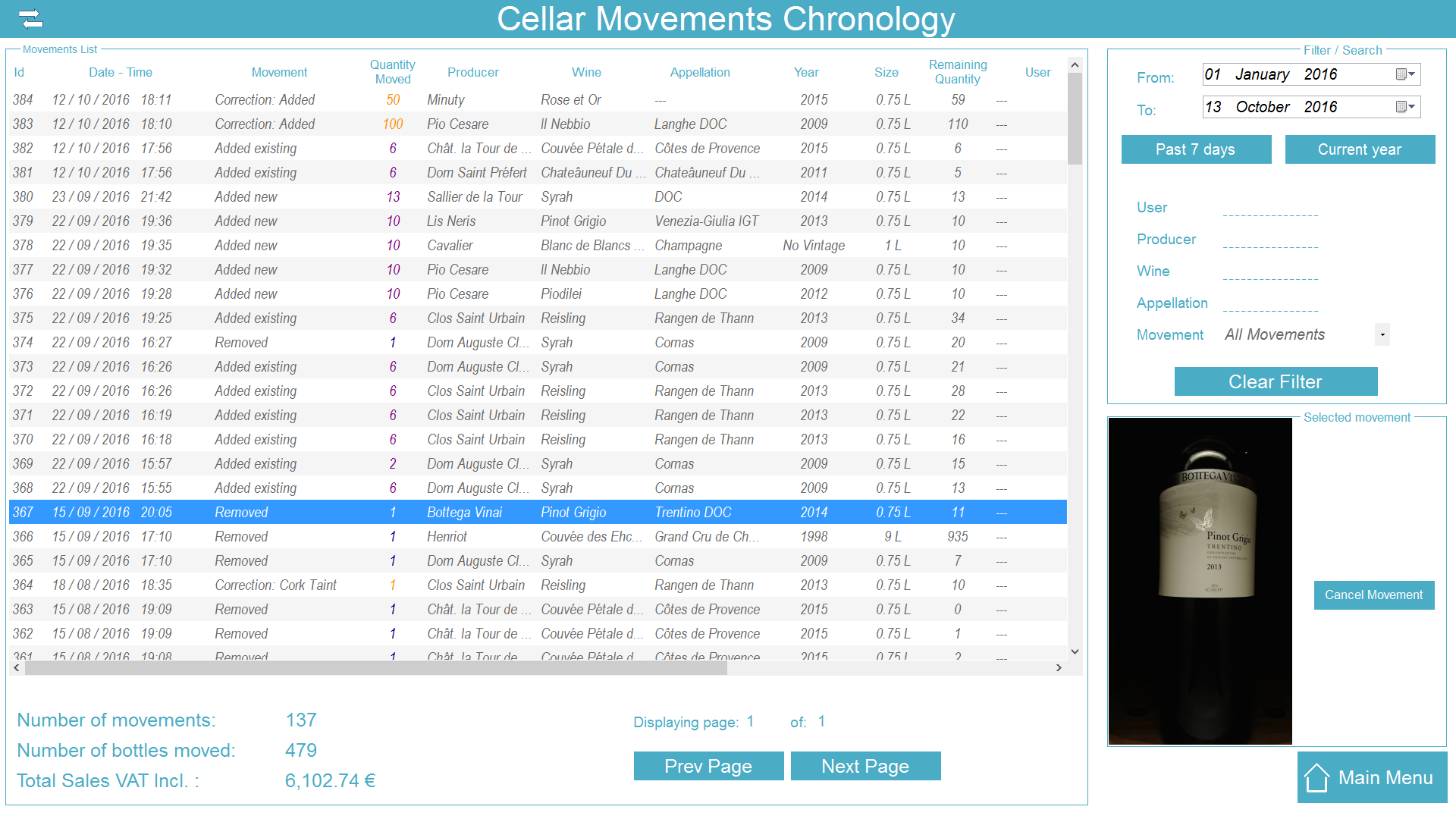
Task: Select movement row 366 Henriot
Action: 447,537
